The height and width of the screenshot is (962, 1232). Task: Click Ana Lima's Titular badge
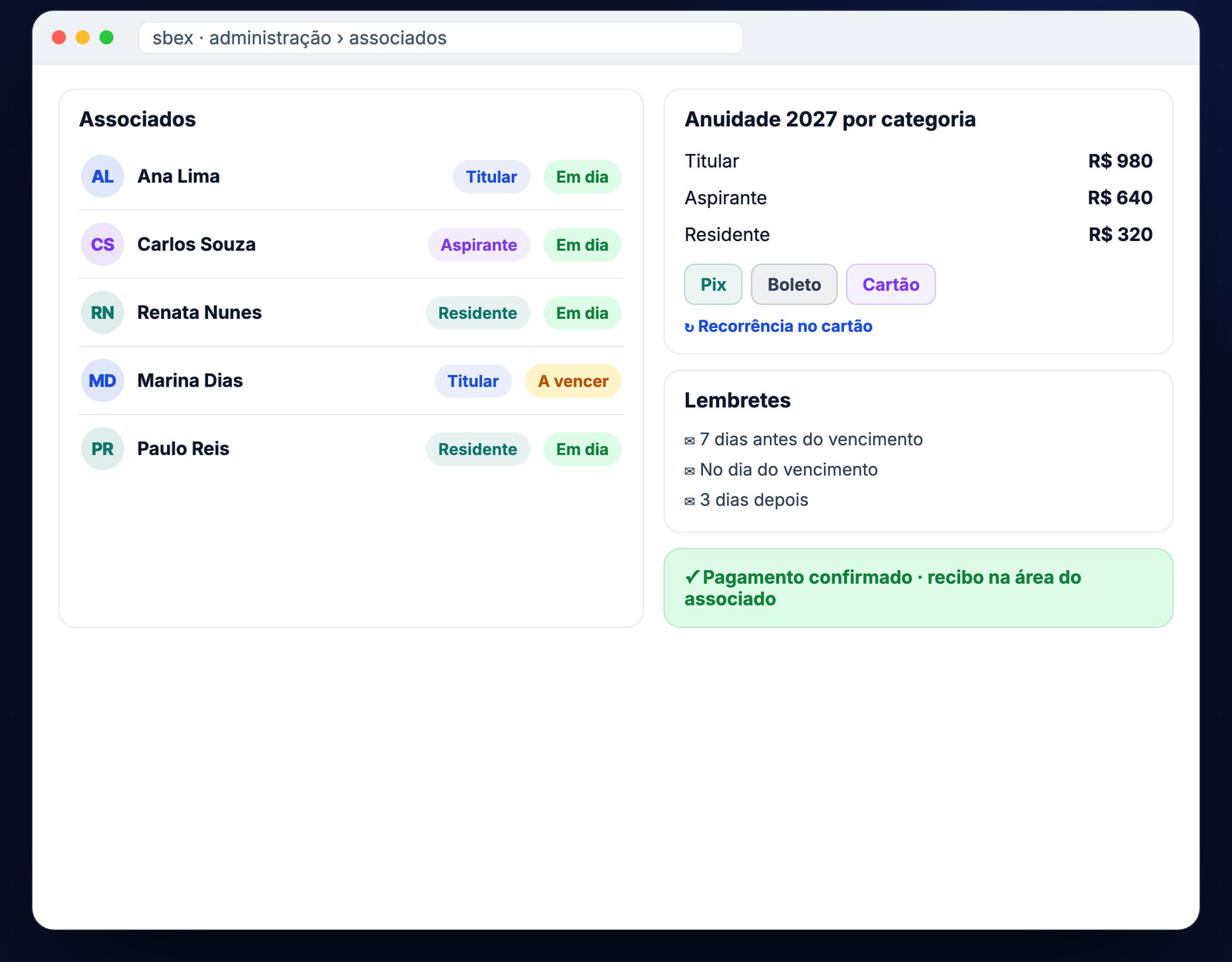point(491,176)
